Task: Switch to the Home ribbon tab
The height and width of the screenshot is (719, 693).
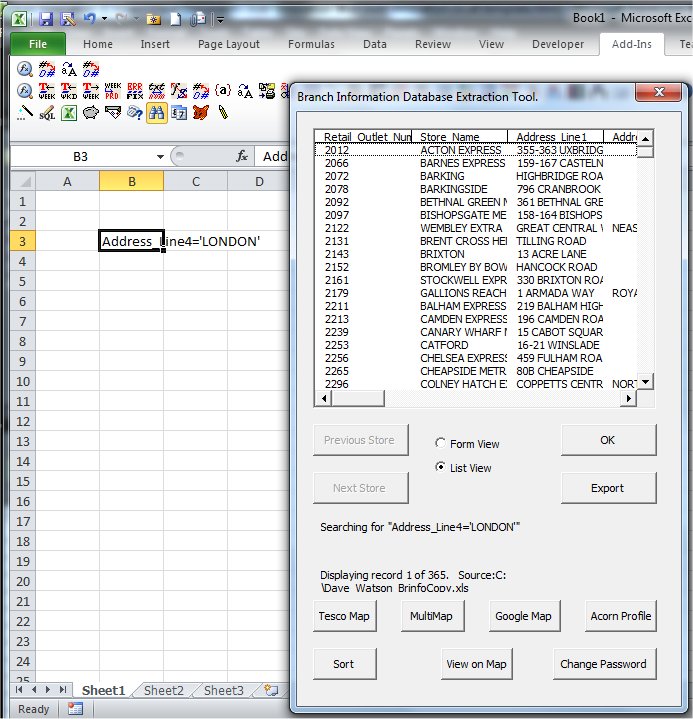Action: [x=98, y=44]
